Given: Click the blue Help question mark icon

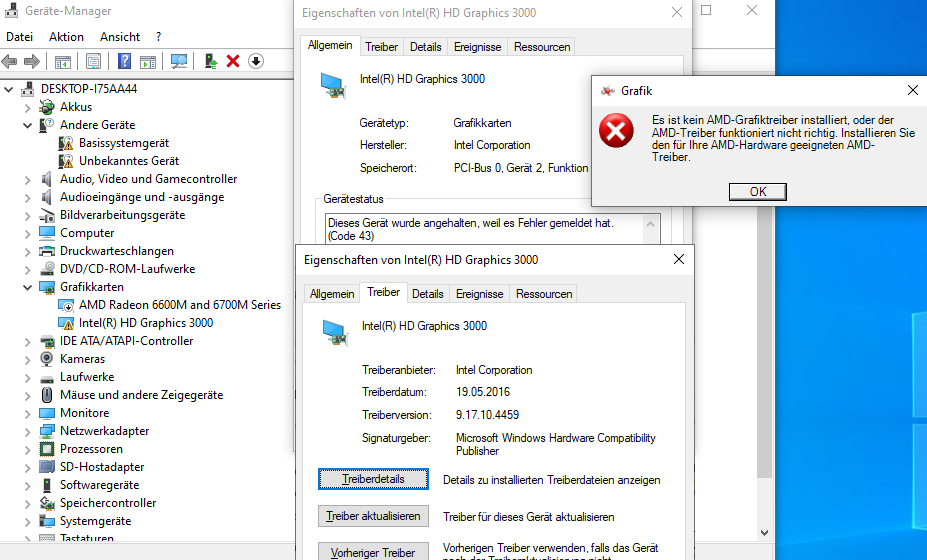Looking at the screenshot, I should coord(124,61).
